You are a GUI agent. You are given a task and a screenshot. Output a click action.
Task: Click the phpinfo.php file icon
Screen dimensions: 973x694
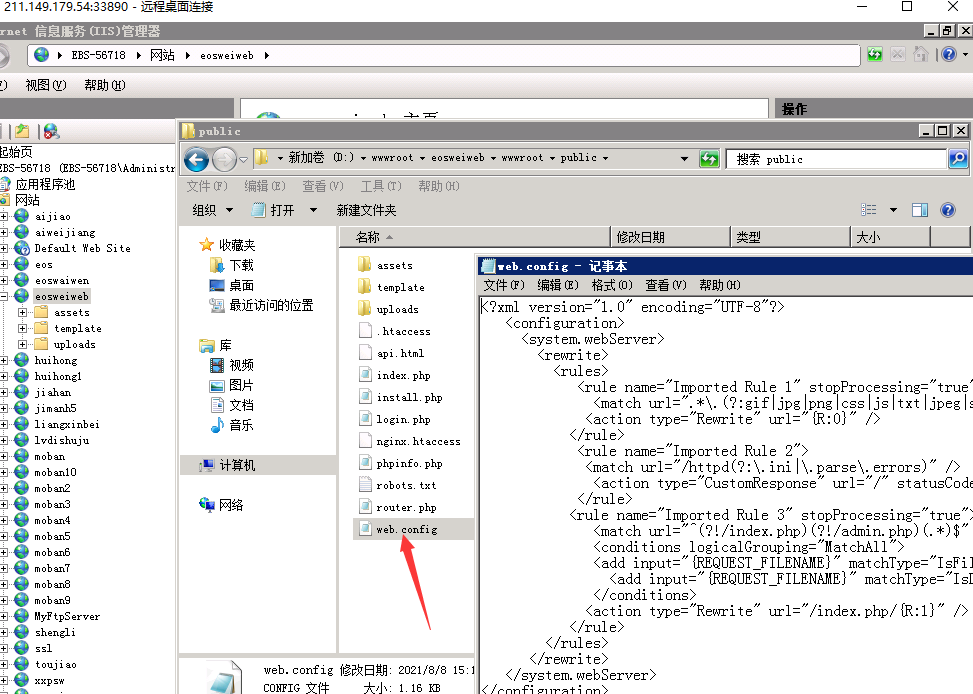[366, 464]
